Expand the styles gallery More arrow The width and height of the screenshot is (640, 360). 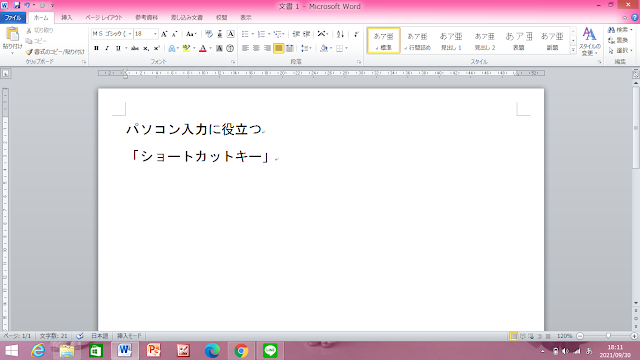(573, 50)
